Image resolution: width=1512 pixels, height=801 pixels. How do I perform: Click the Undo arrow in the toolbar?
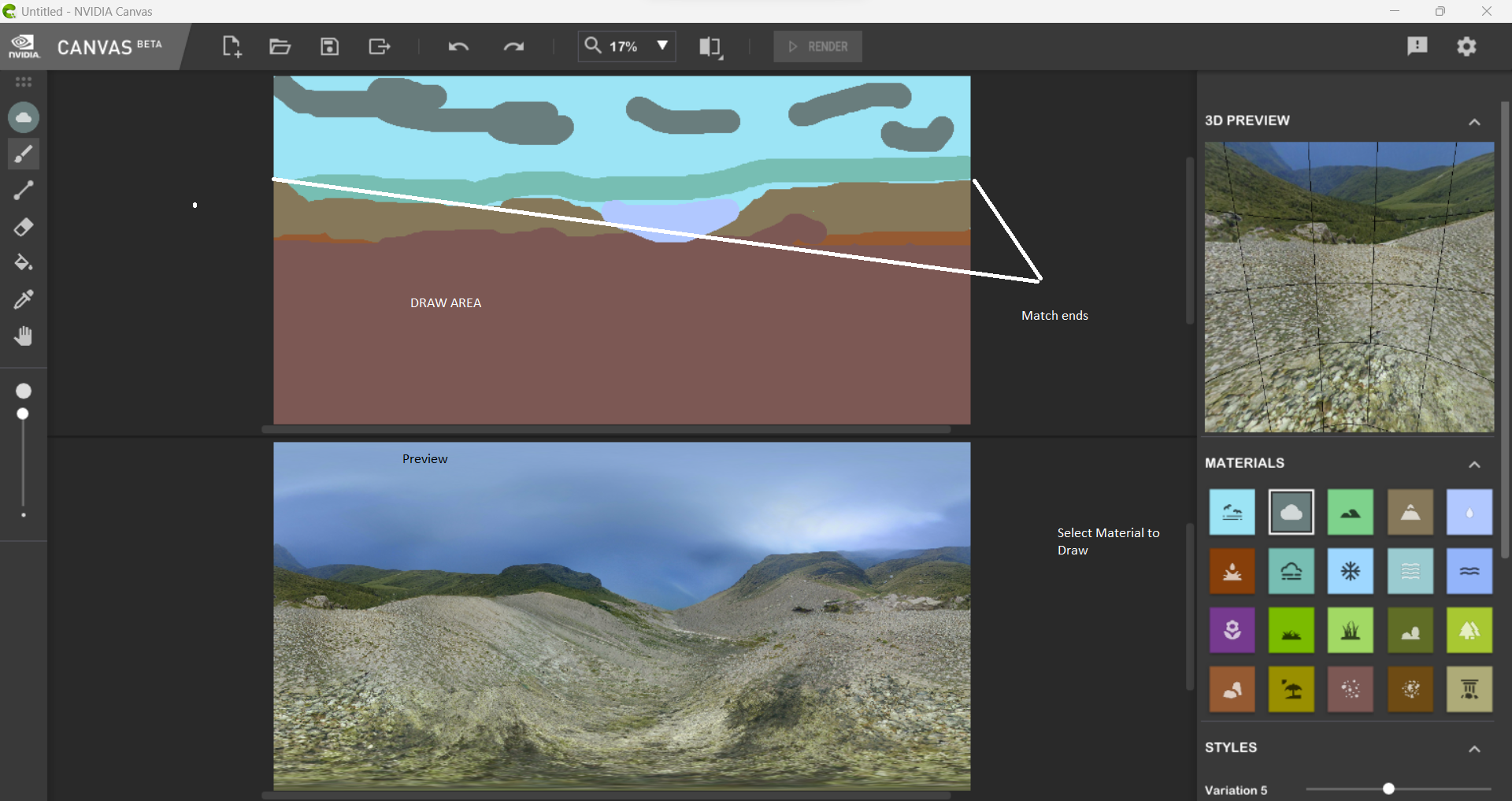(459, 46)
